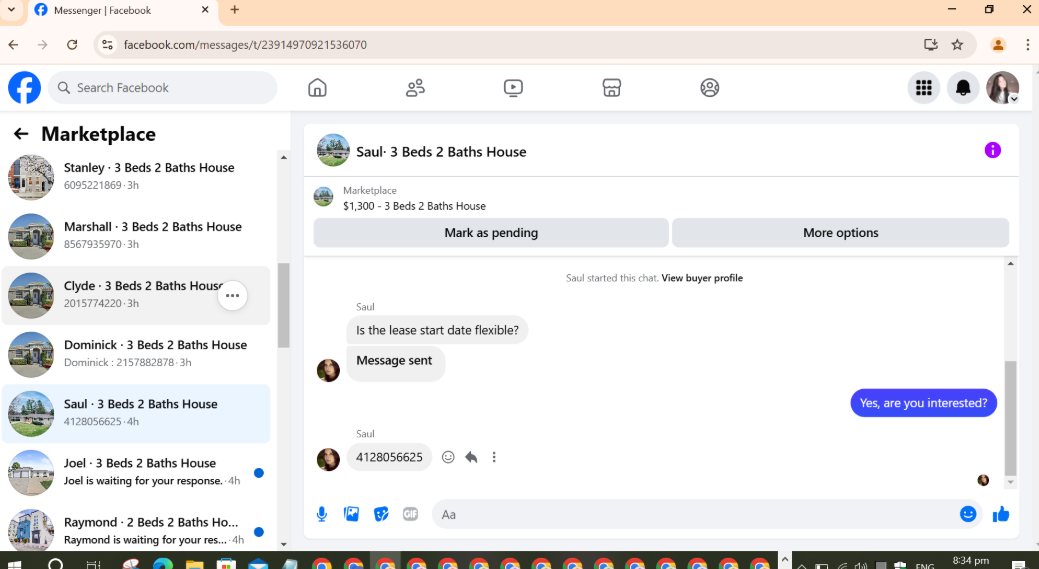Image resolution: width=1039 pixels, height=569 pixels.
Task: Show notifications bell
Action: [x=963, y=87]
